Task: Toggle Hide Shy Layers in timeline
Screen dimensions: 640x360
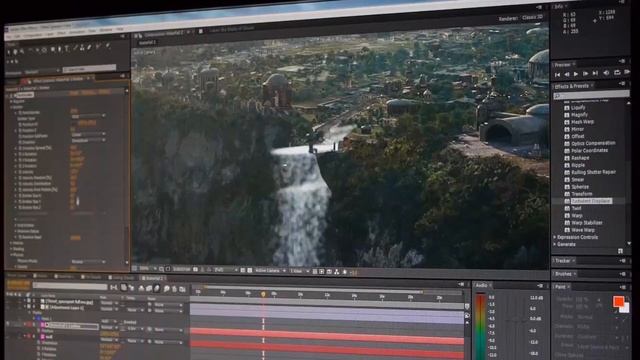Action: pos(141,288)
